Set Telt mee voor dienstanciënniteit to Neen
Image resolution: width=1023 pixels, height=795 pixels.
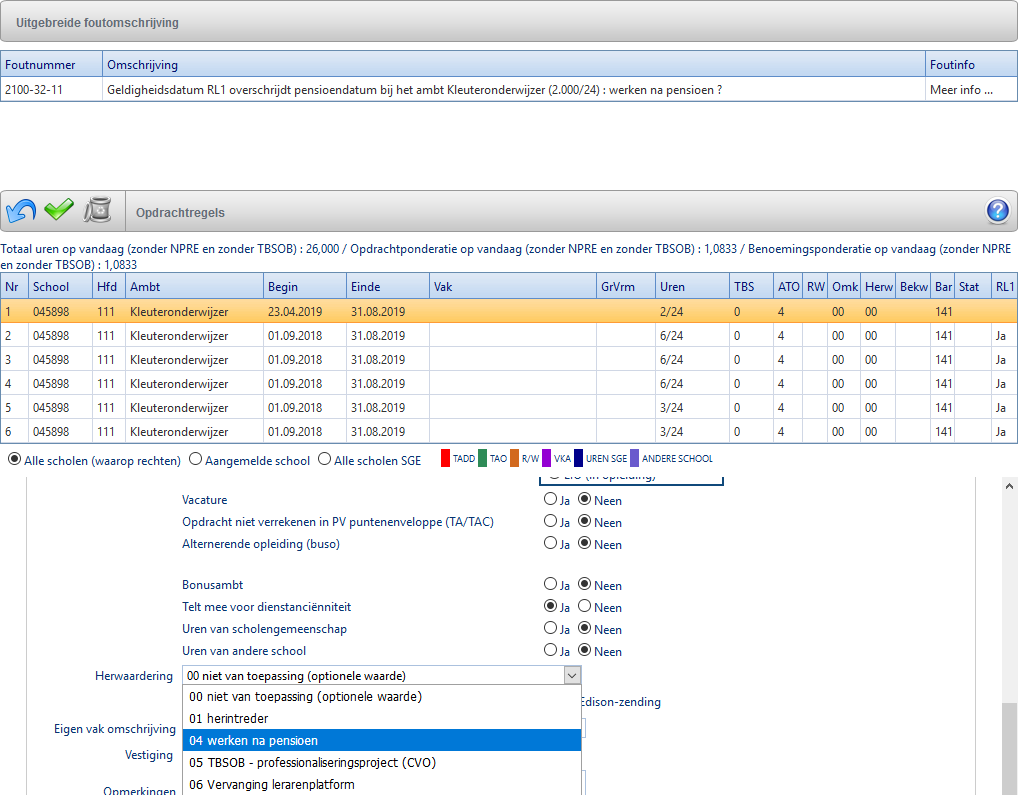pyautogui.click(x=585, y=606)
